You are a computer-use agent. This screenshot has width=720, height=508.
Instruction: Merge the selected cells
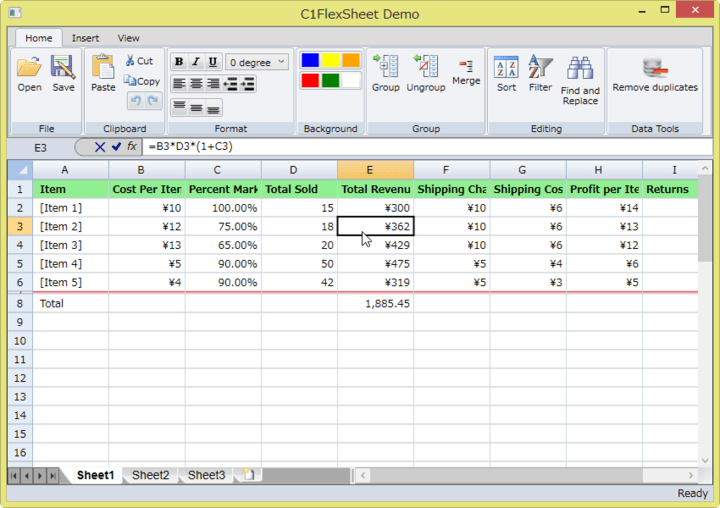point(466,67)
